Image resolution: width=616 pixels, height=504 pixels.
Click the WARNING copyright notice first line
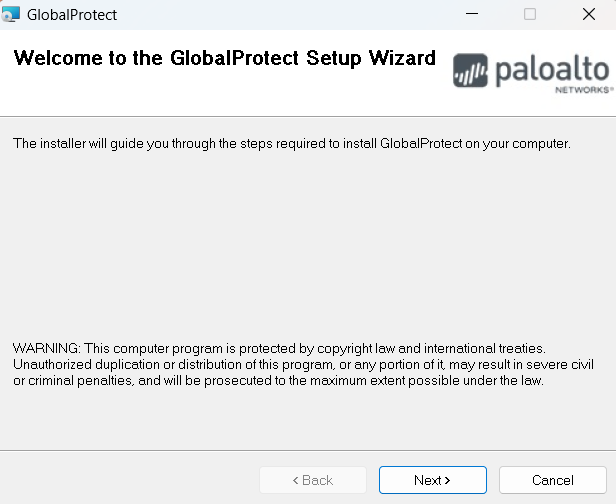[279, 348]
